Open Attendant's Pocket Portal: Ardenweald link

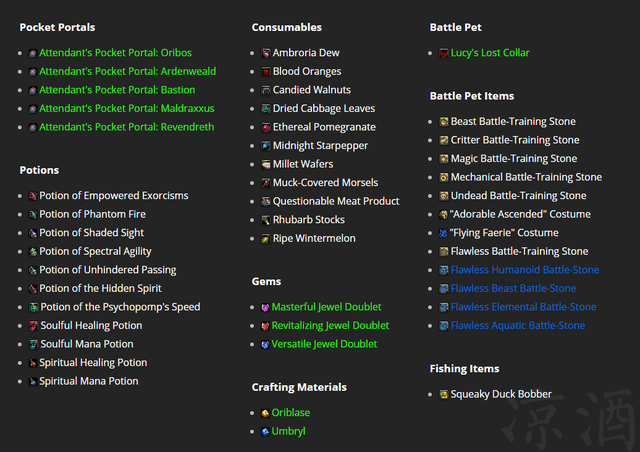coord(127,72)
